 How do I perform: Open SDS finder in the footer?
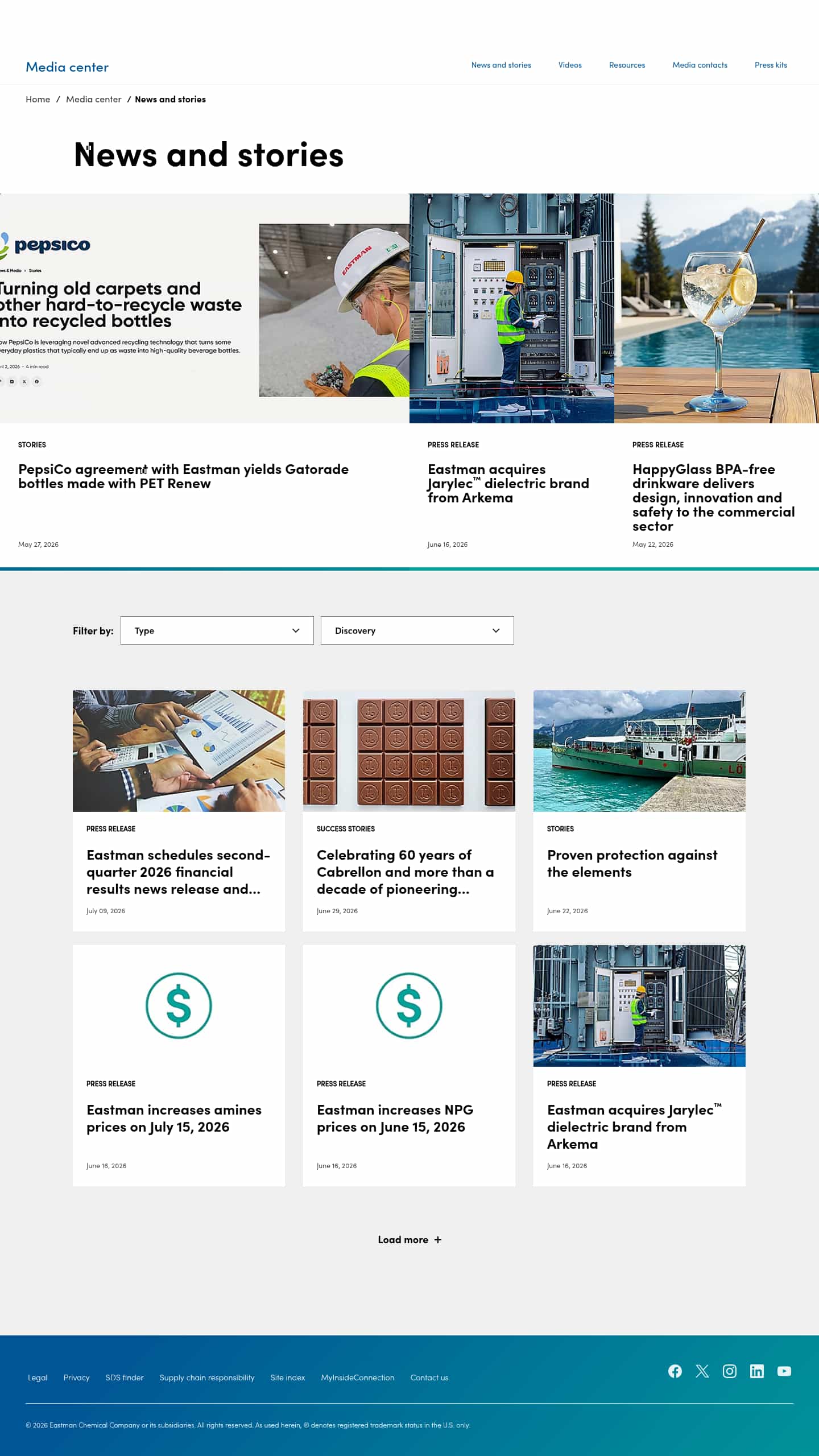point(125,1377)
